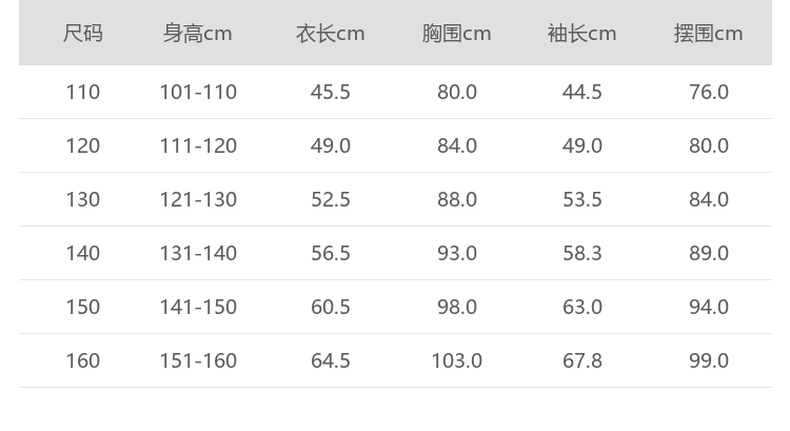
Task: Click the 45.5 garment length value
Action: (330, 92)
